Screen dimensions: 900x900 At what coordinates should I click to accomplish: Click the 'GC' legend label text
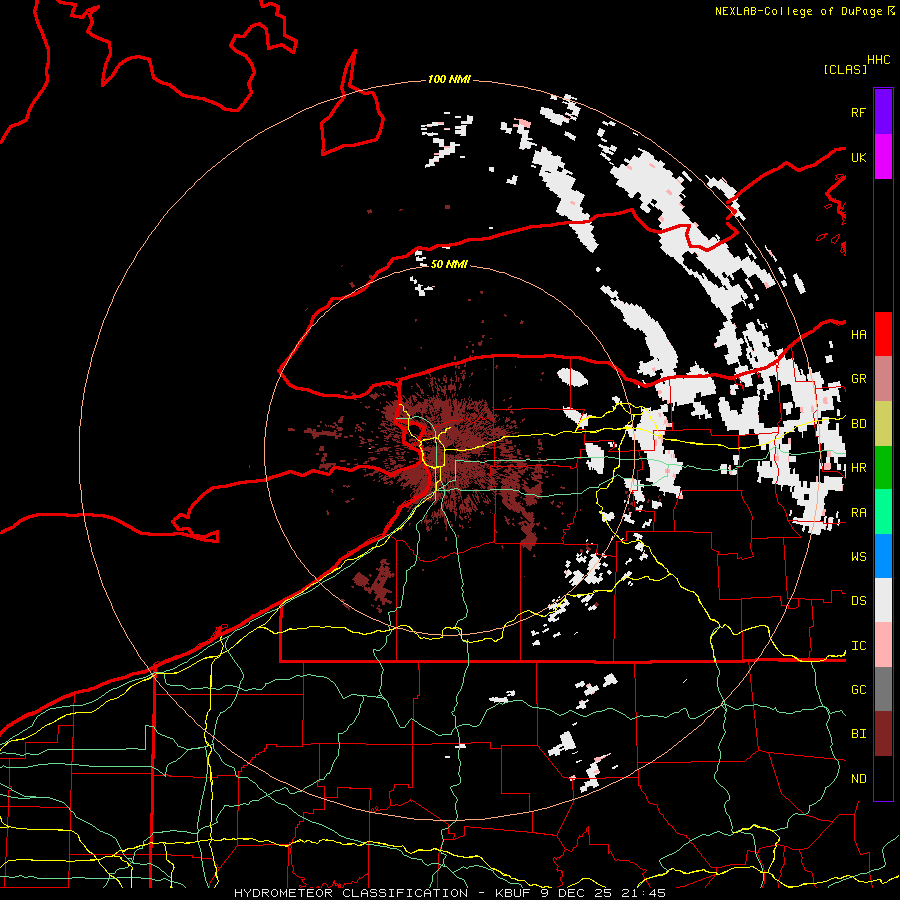(858, 690)
